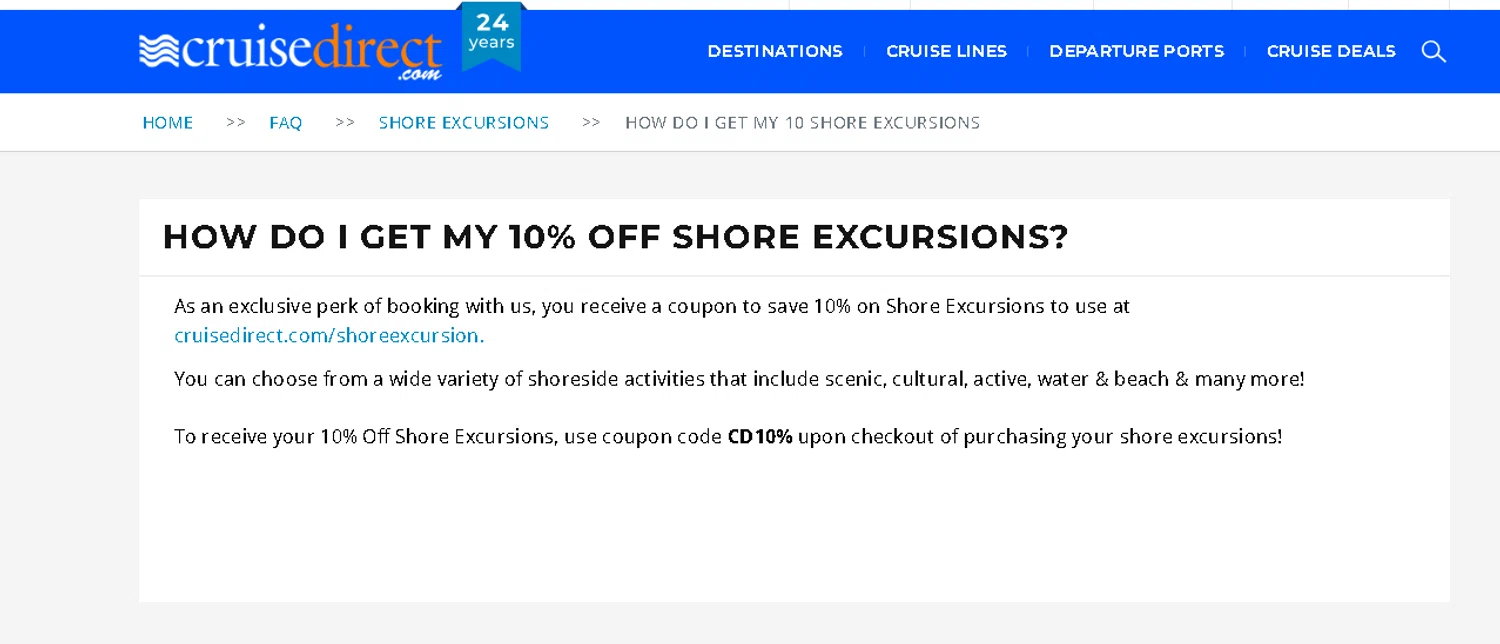Open the Destinations menu

click(x=775, y=51)
